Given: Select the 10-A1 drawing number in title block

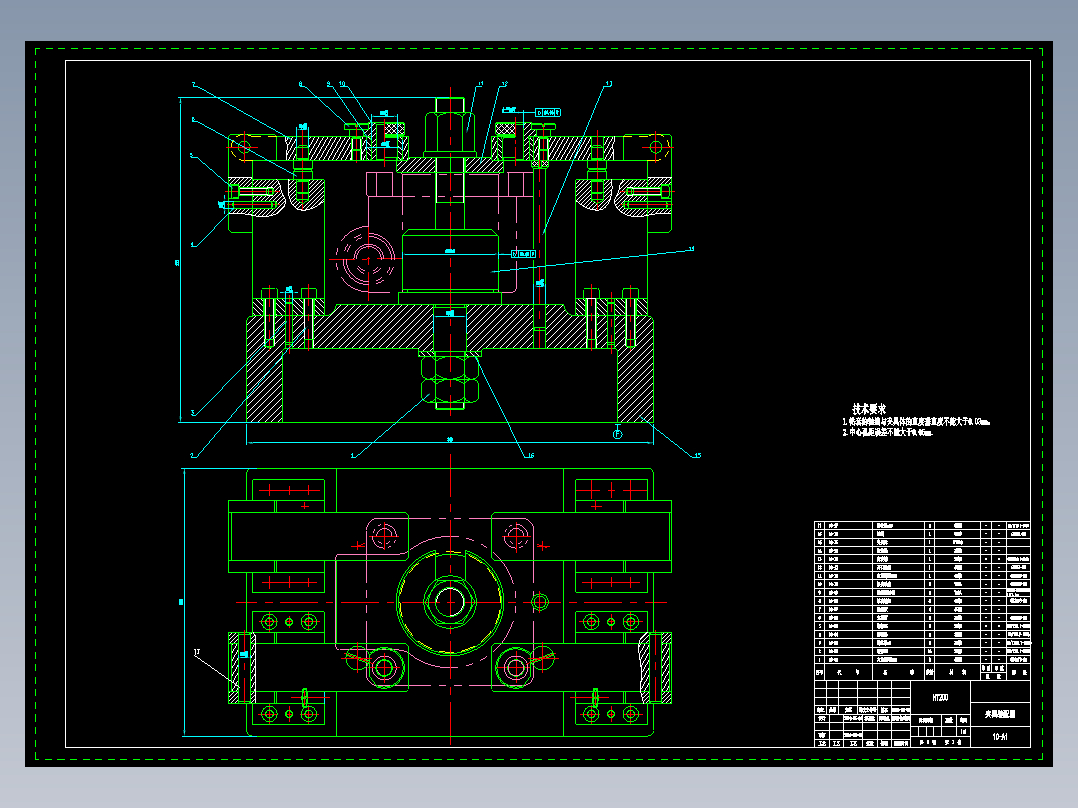Looking at the screenshot, I should click(x=1000, y=736).
